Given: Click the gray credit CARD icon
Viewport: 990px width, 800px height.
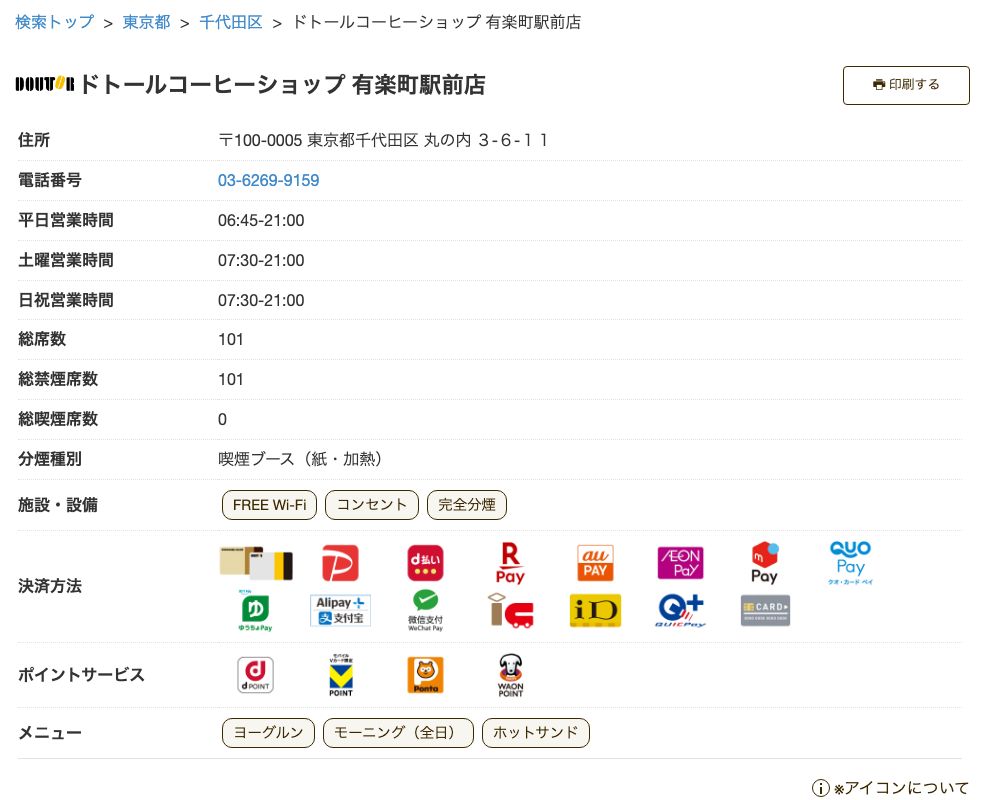Looking at the screenshot, I should click(x=765, y=611).
